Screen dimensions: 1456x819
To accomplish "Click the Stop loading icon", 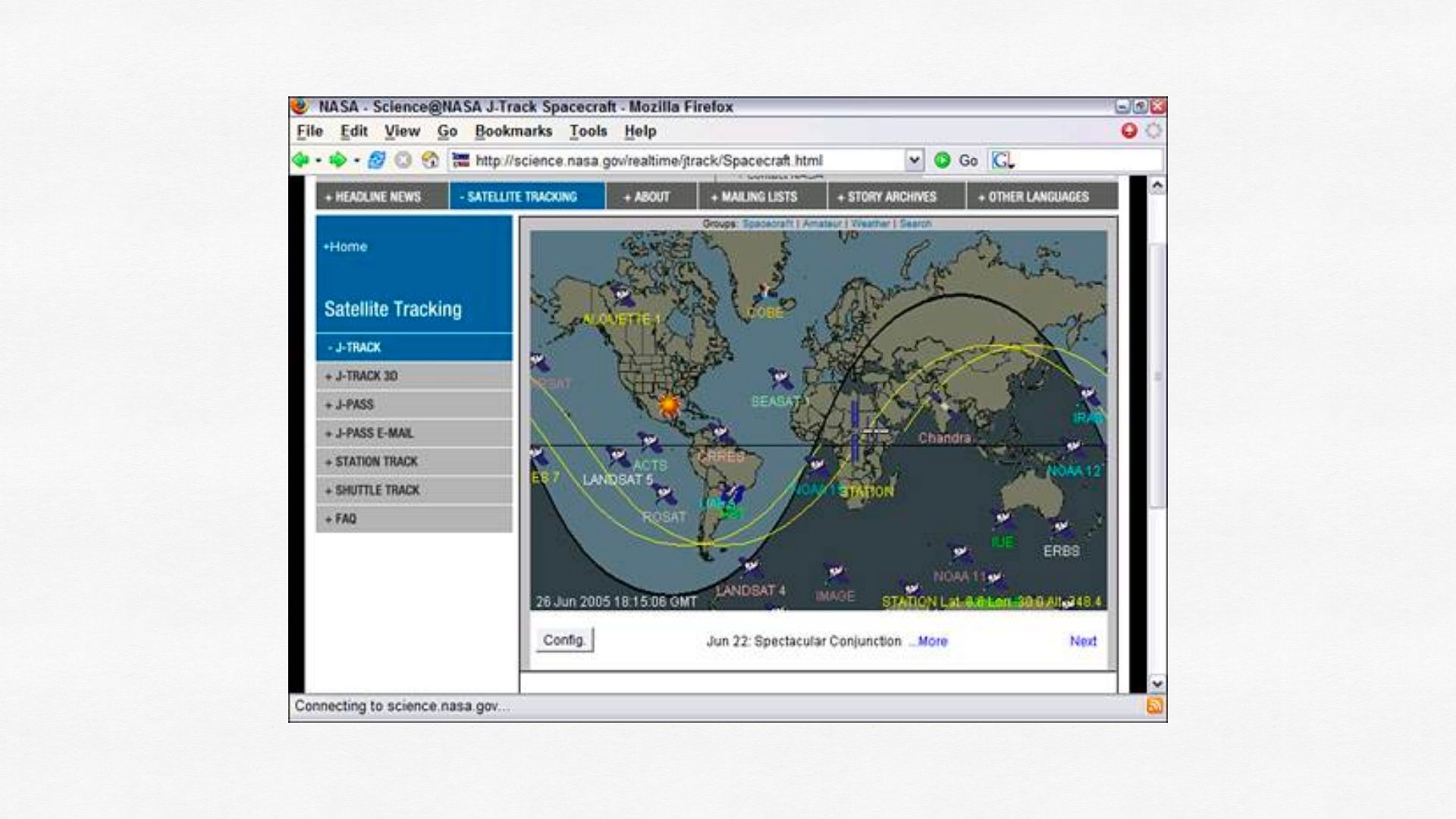I will click(403, 160).
